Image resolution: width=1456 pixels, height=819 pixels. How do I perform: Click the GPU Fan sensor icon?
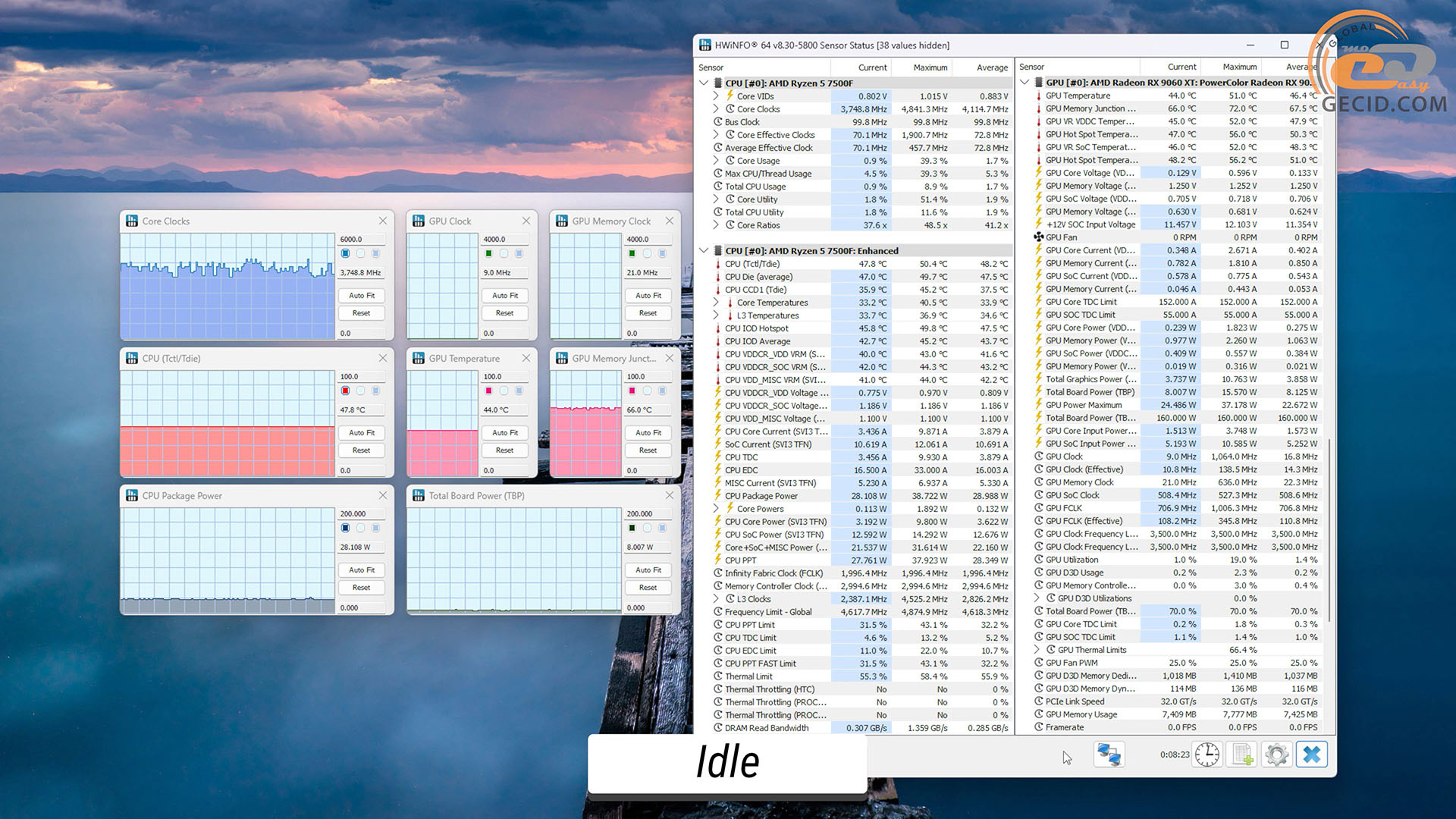(x=1039, y=237)
